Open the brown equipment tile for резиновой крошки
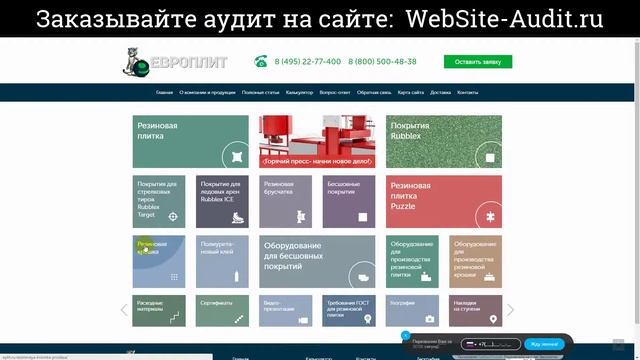This screenshot has width=640, height=360. (476, 262)
